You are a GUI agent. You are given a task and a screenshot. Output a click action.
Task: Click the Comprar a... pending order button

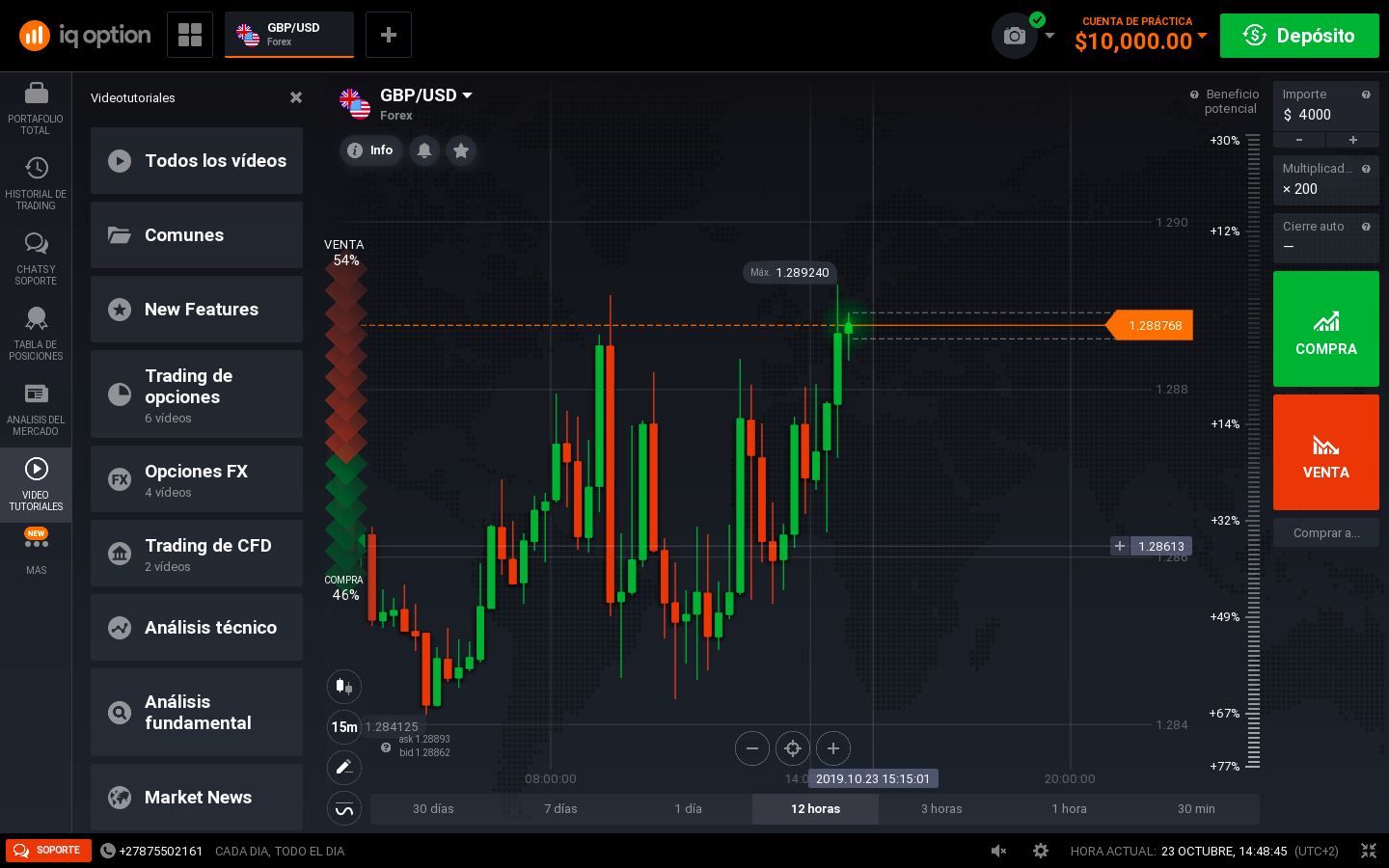1326,532
